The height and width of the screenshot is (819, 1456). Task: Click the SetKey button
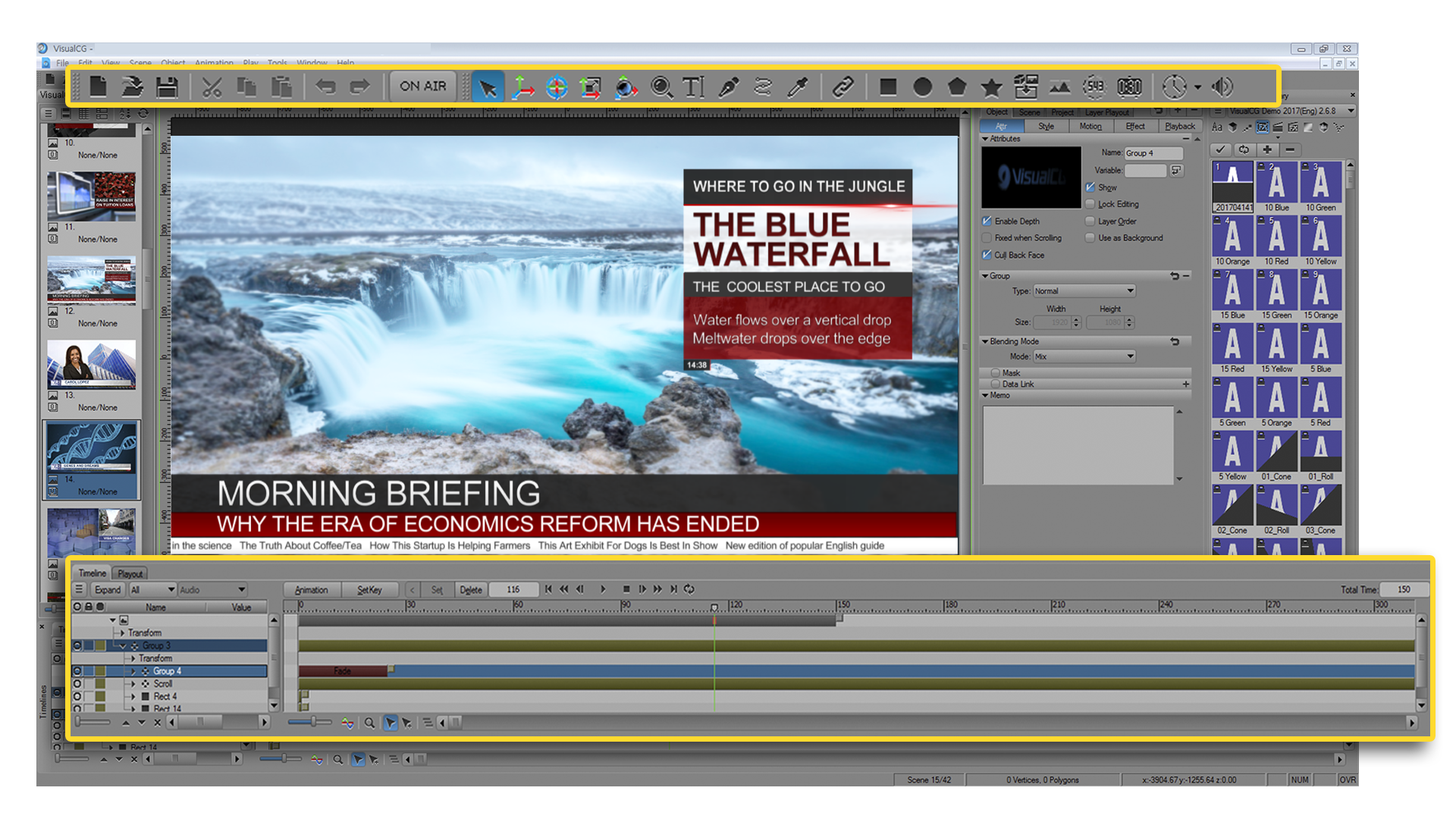tap(370, 589)
